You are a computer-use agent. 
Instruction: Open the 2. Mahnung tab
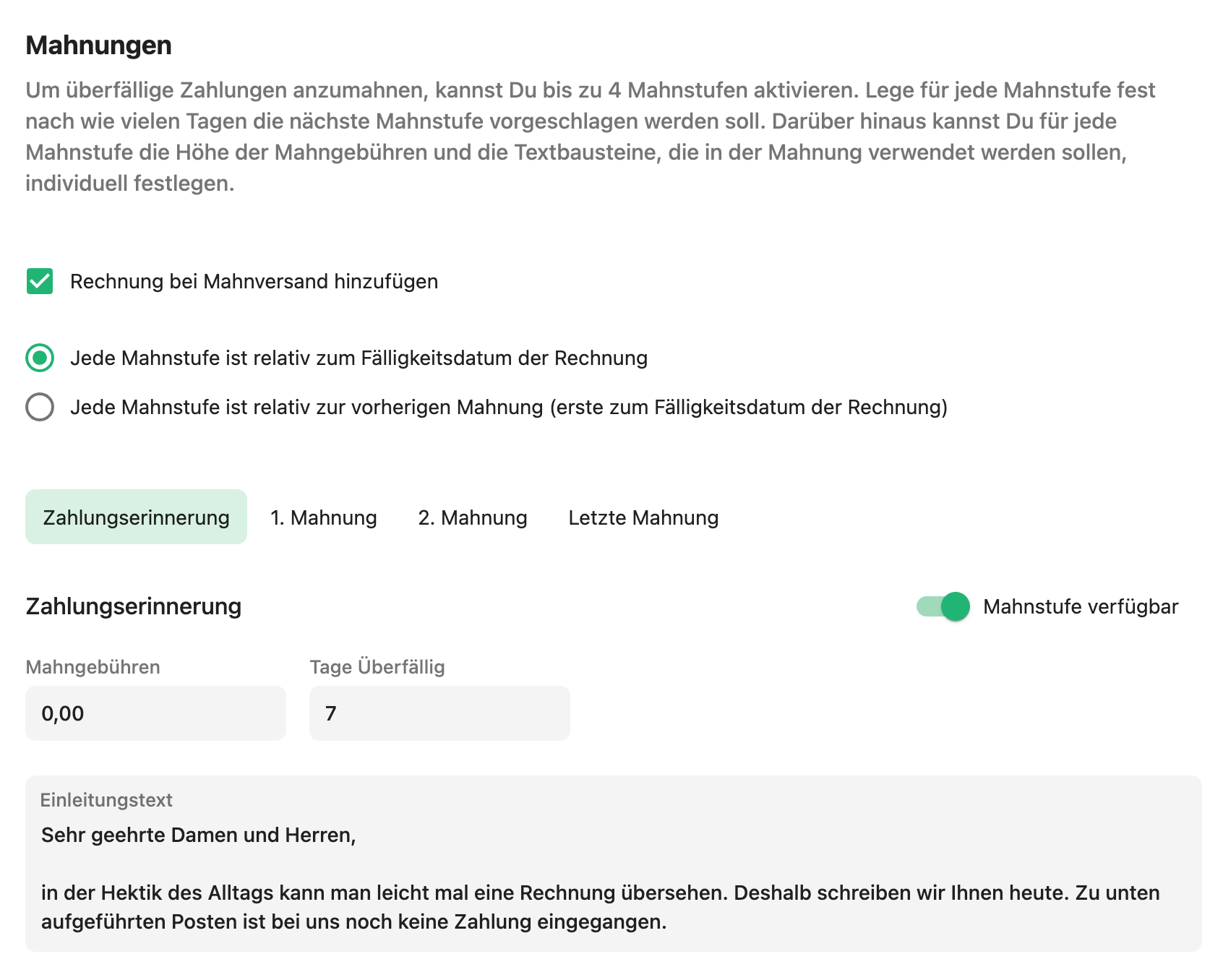click(473, 517)
